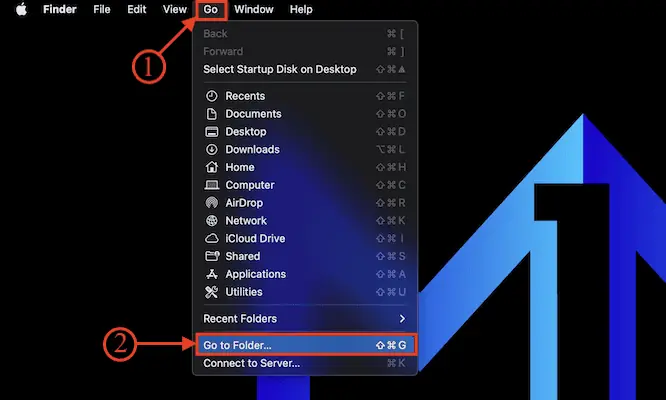Open the View menu in menu bar

click(x=174, y=9)
